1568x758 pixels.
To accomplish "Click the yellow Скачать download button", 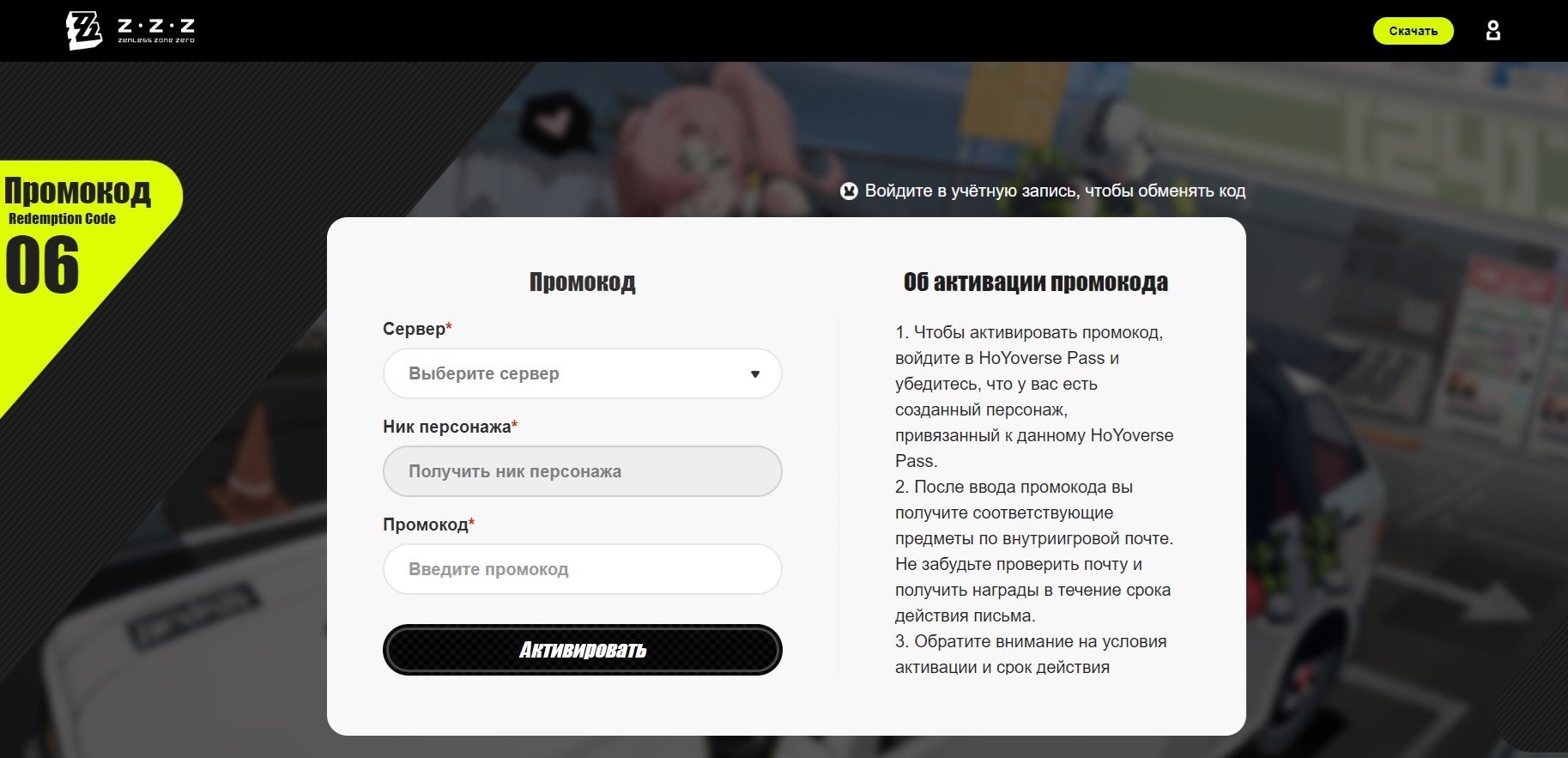I will [1414, 31].
